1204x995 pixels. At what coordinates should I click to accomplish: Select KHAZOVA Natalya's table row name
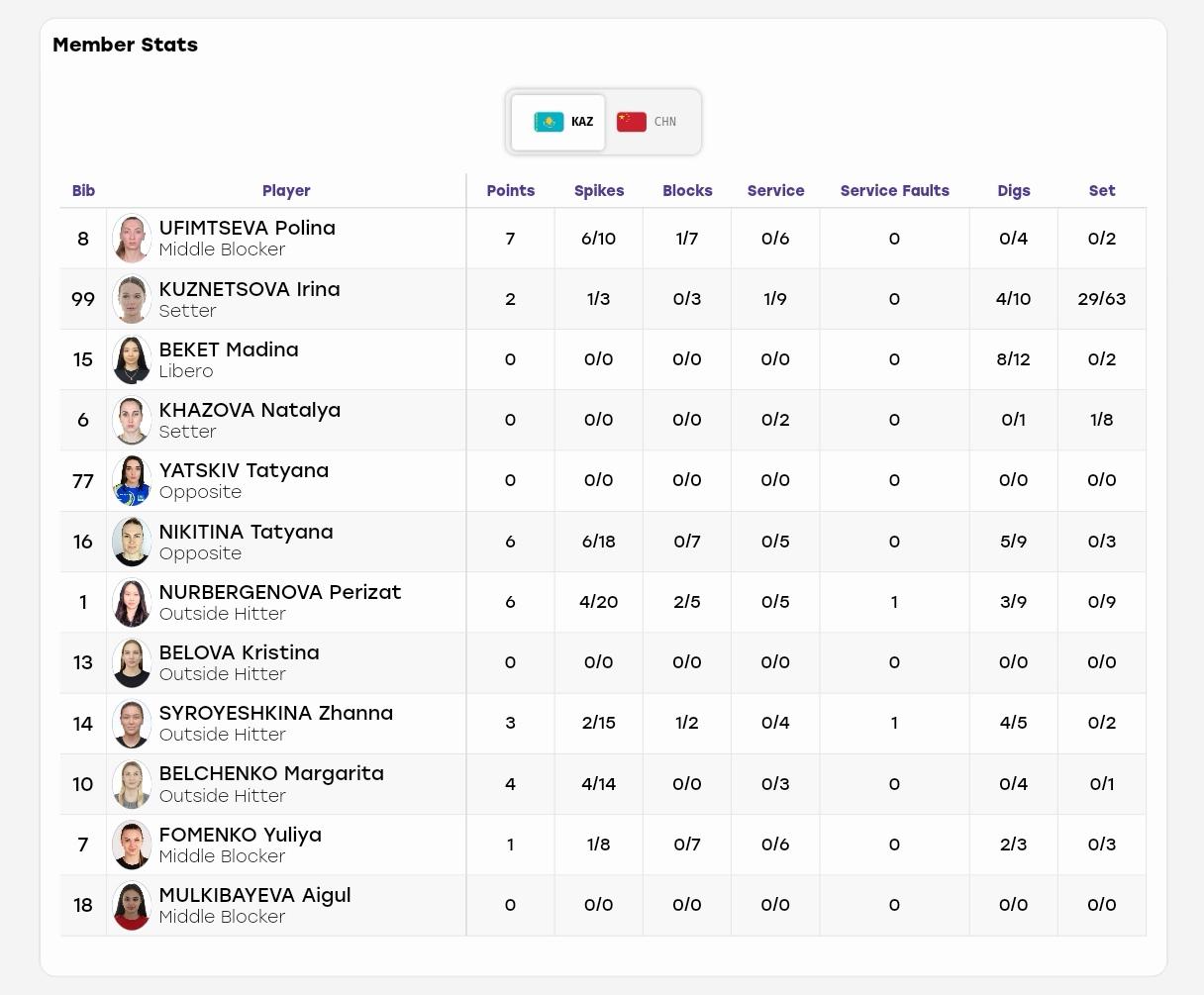coord(250,410)
